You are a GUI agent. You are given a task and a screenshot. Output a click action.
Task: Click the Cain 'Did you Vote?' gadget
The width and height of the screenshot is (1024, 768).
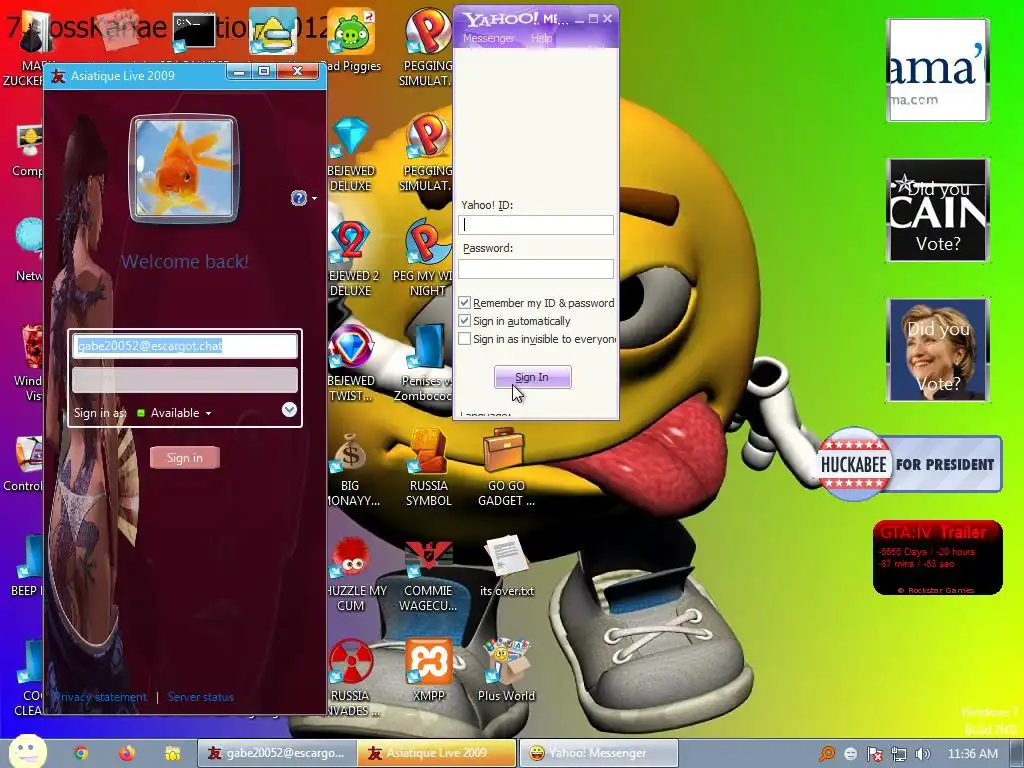tap(938, 210)
